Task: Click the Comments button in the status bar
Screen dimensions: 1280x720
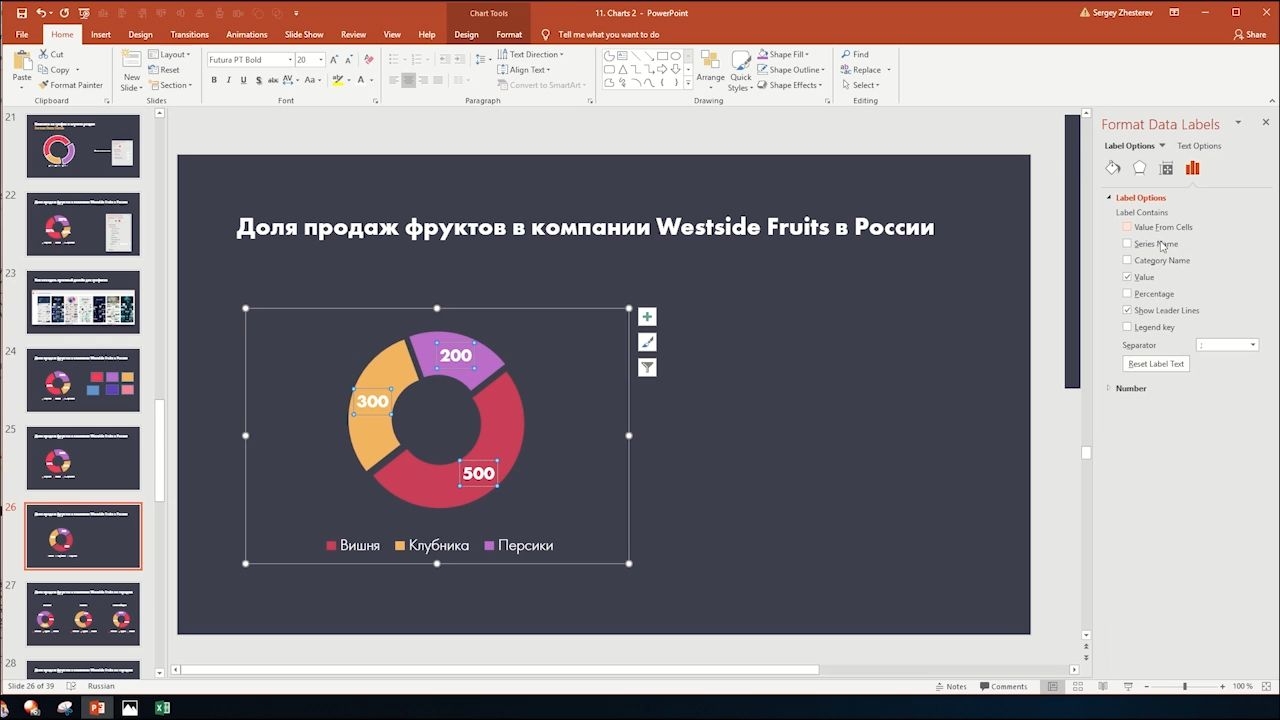Action: coord(1003,686)
